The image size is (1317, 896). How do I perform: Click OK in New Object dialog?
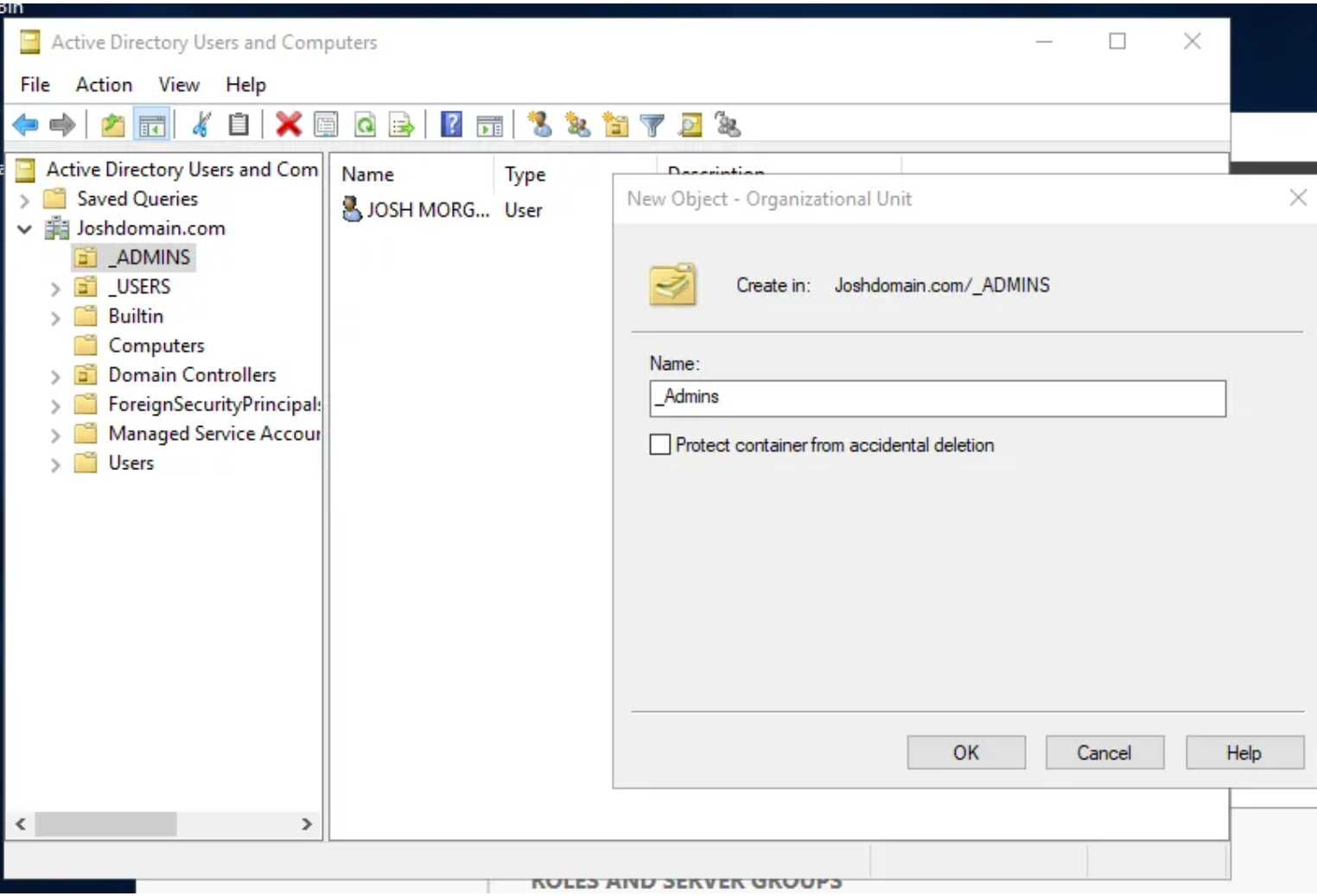click(966, 753)
